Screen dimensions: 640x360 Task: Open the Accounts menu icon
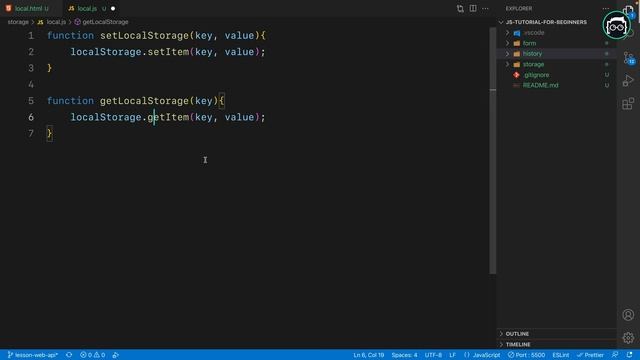[x=628, y=315]
